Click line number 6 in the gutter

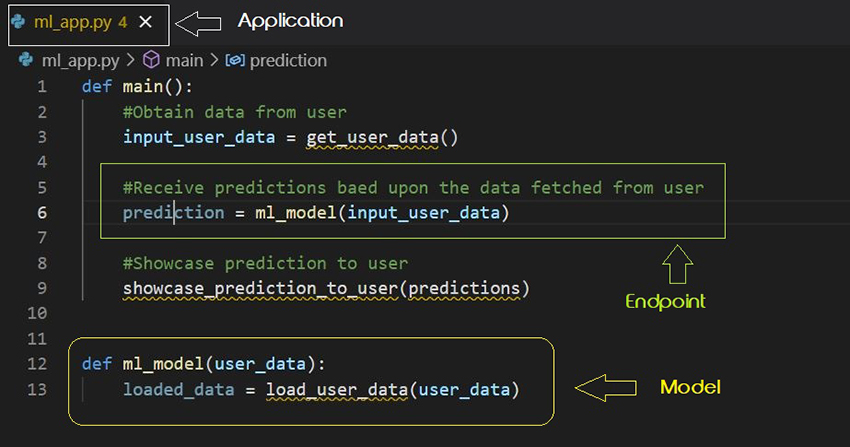[41, 213]
